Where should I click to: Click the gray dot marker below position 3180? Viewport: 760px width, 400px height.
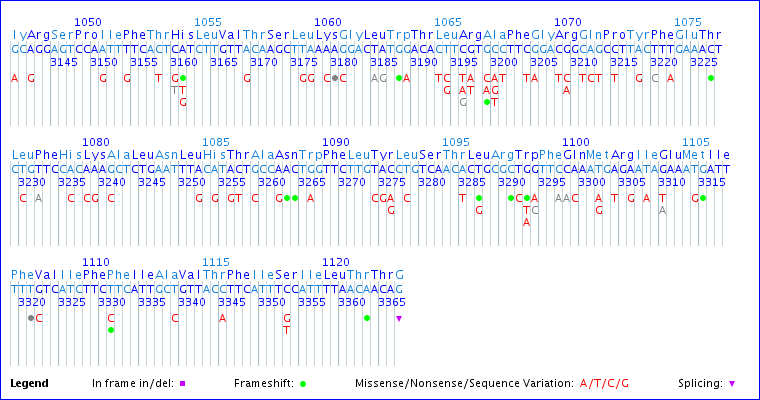click(335, 78)
